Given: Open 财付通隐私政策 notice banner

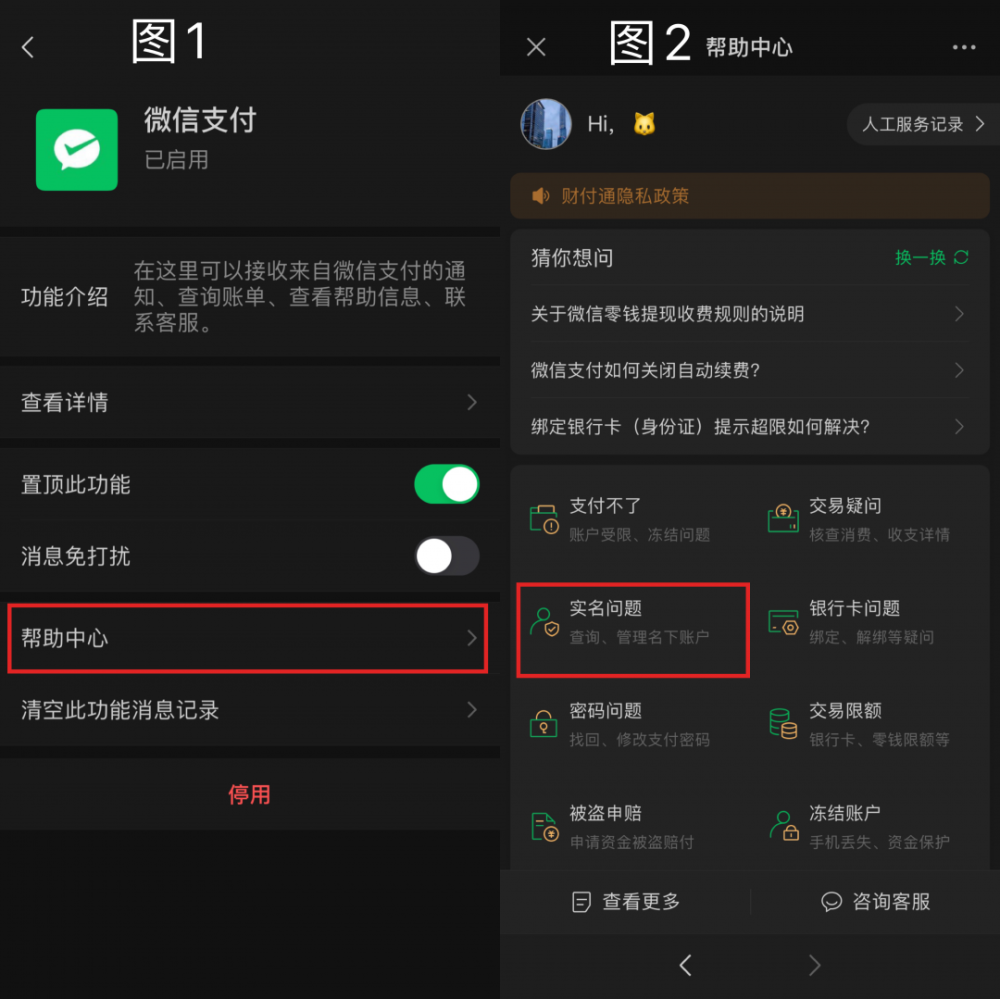Looking at the screenshot, I should [x=749, y=196].
